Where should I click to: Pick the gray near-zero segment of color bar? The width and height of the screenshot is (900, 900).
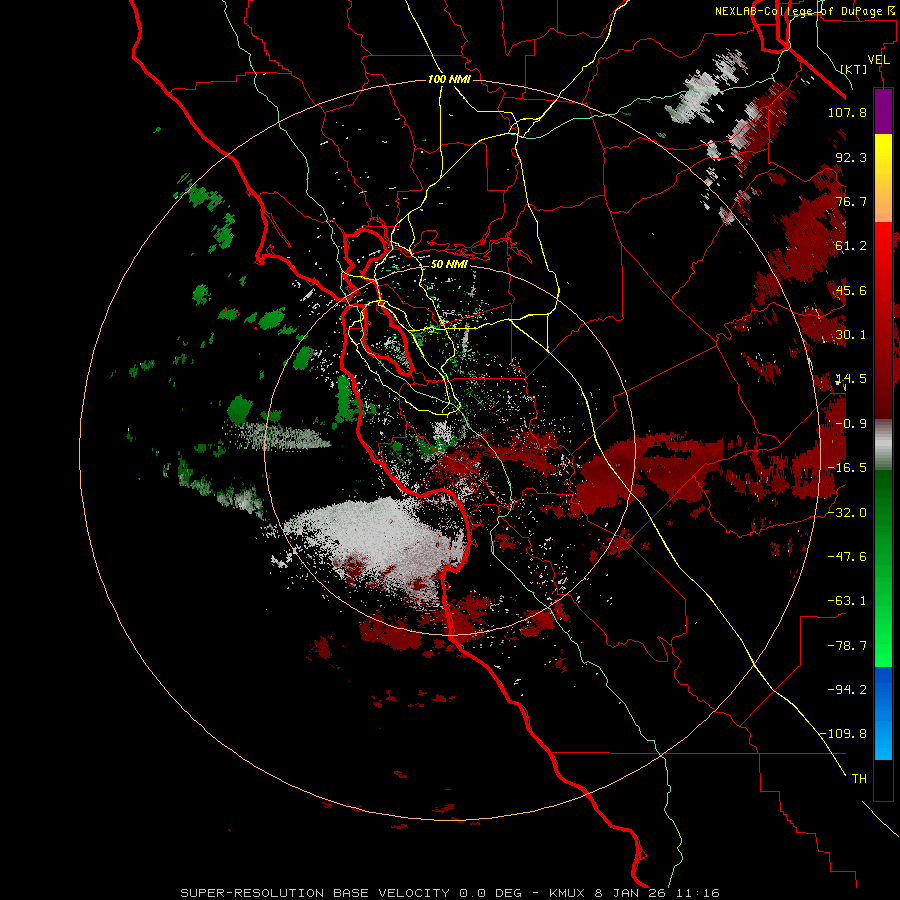[x=883, y=445]
